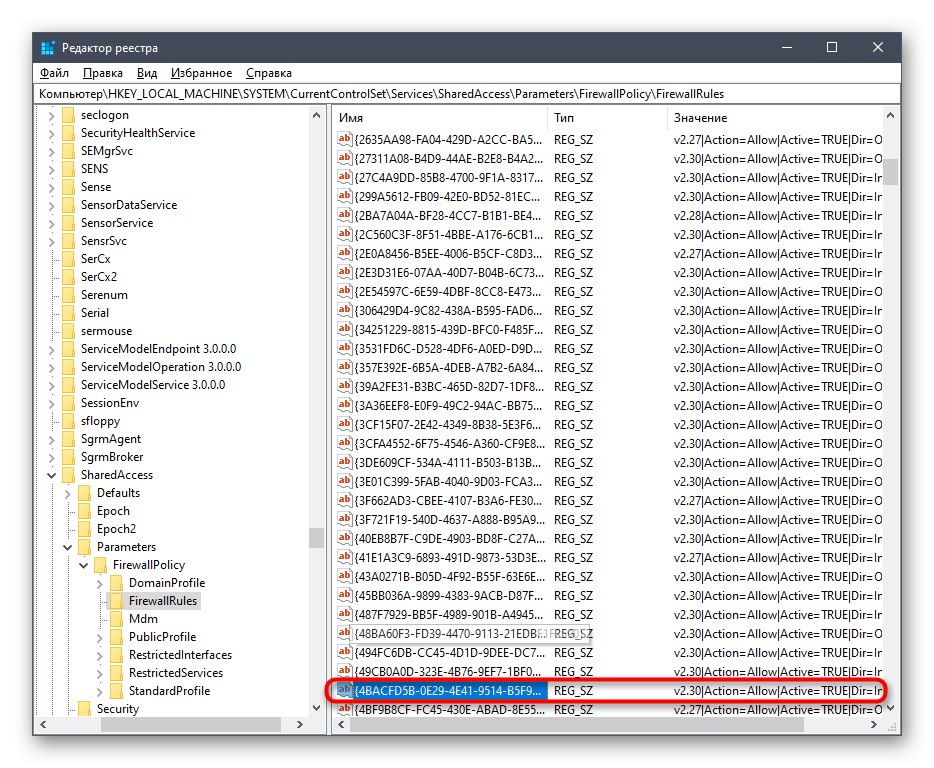Expand the SgrmBroker key
This screenshot has width=934, height=768.
click(x=52, y=458)
